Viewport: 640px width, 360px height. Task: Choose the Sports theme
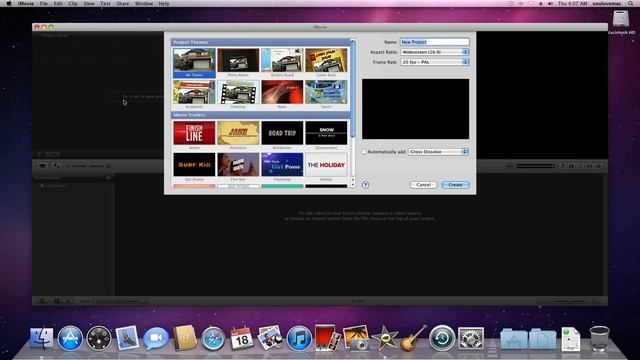pyautogui.click(x=326, y=94)
